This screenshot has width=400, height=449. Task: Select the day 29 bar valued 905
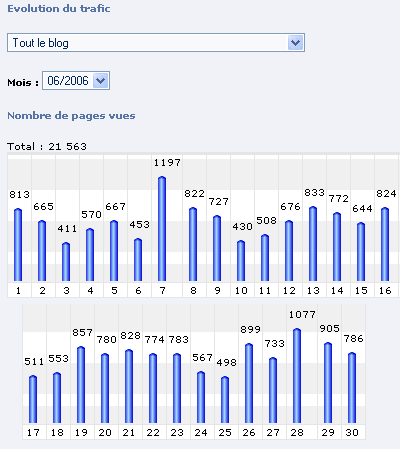[328, 383]
